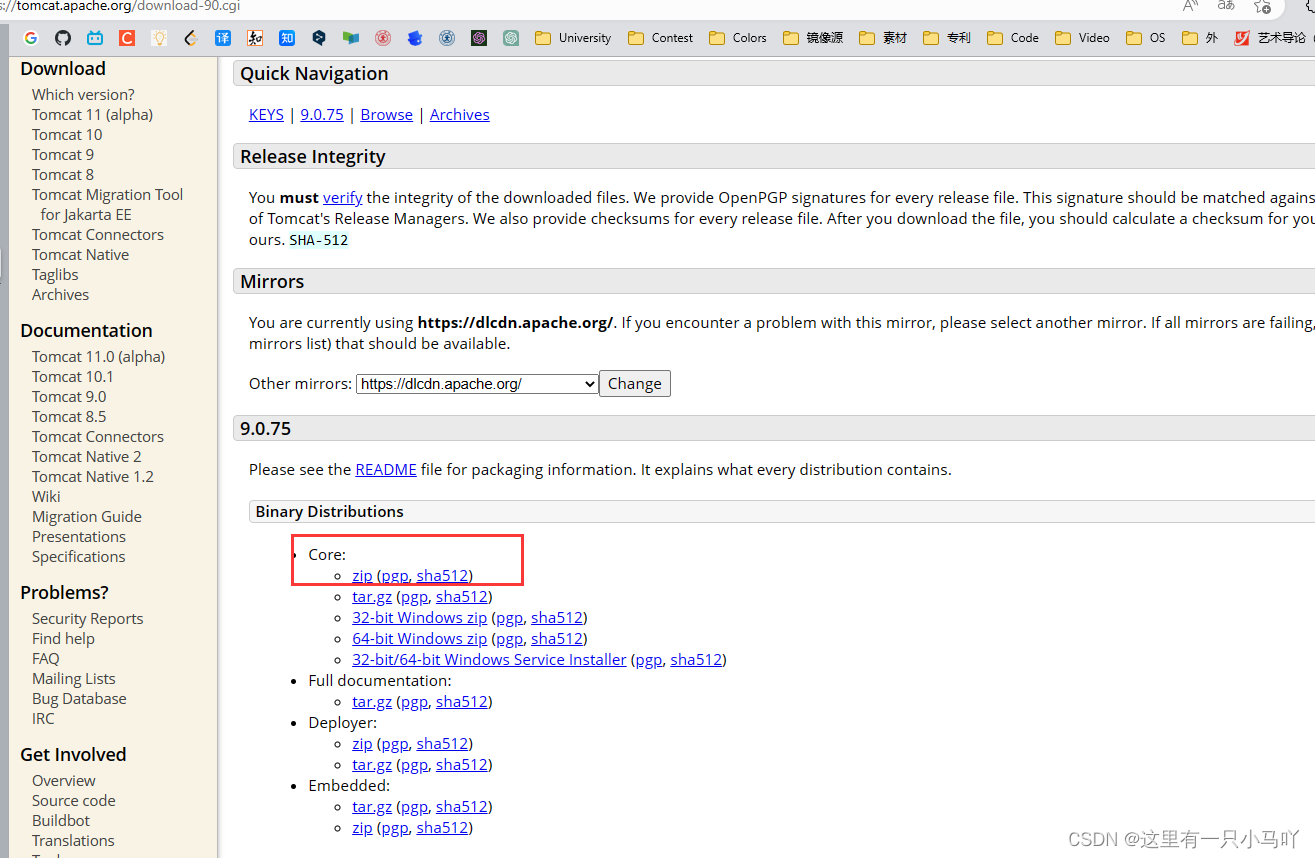Open the Code bookmarks folder

tap(1013, 38)
